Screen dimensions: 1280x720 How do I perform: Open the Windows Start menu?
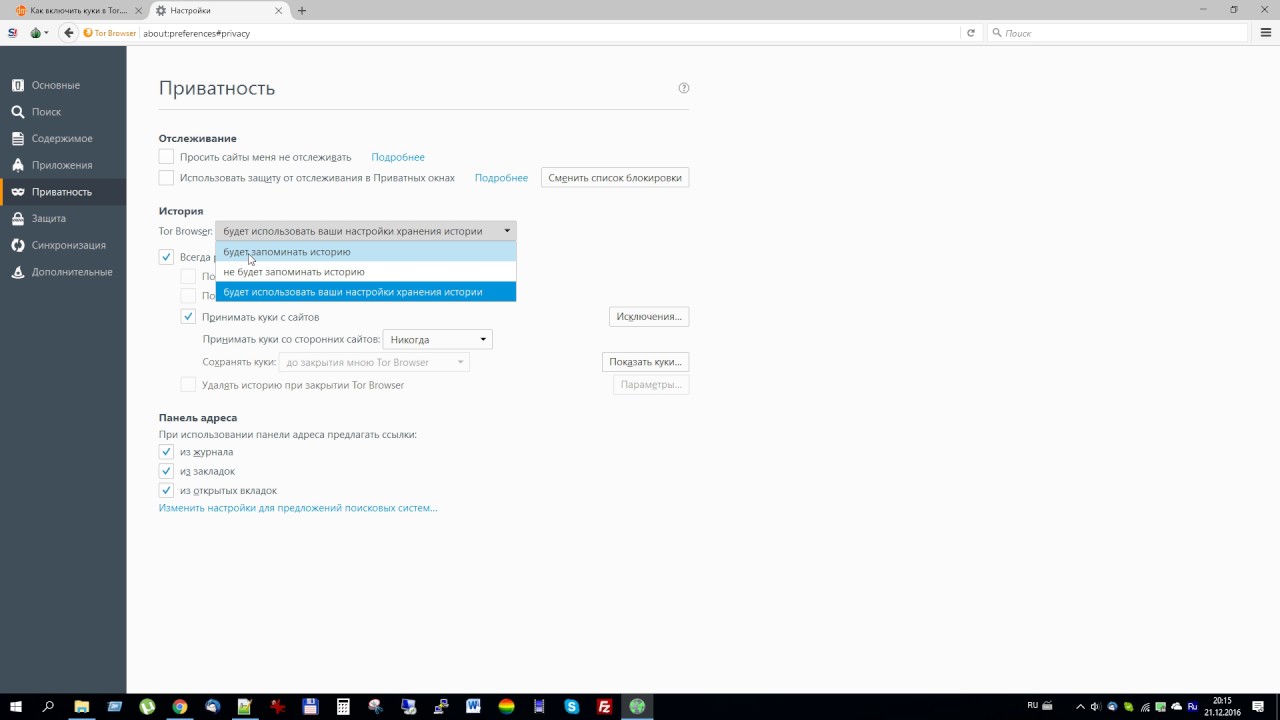tap(16, 707)
